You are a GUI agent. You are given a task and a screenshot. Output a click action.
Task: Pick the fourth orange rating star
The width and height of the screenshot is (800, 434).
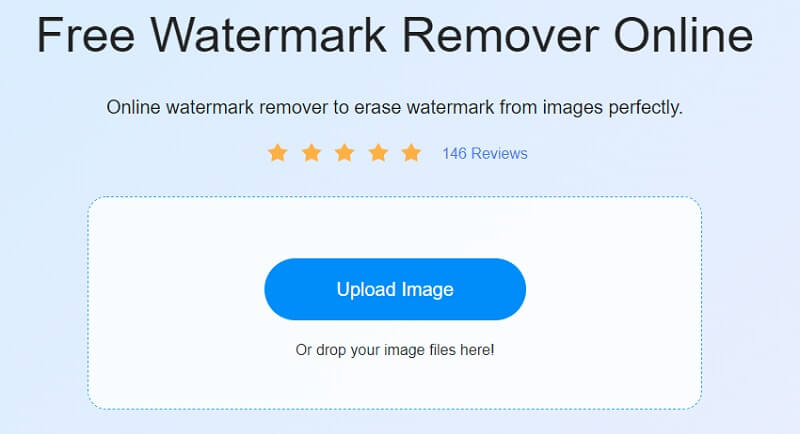pyautogui.click(x=378, y=152)
